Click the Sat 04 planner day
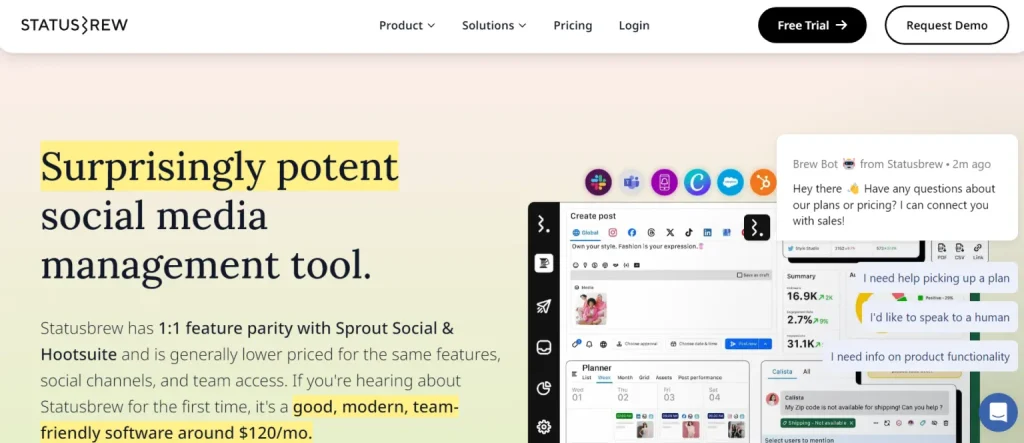The image size is (1024, 443). click(714, 393)
